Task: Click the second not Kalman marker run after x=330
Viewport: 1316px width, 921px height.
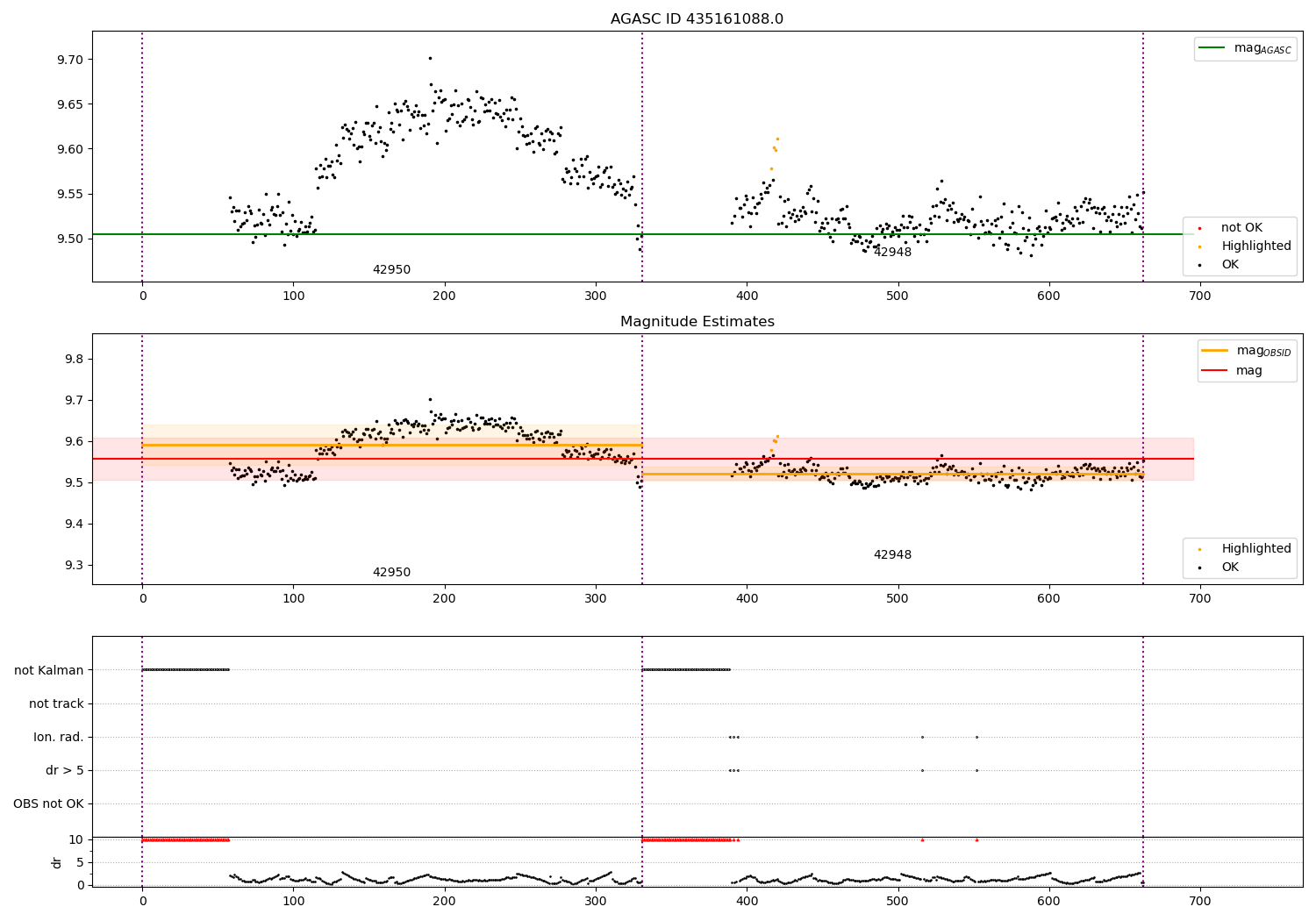Action: pyautogui.click(x=686, y=670)
